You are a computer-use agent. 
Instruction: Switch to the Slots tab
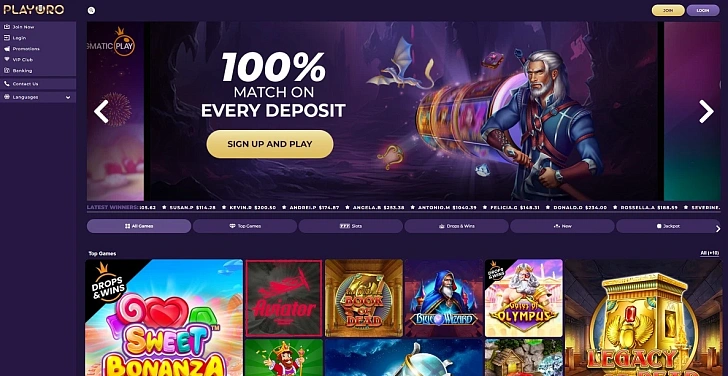(x=351, y=226)
